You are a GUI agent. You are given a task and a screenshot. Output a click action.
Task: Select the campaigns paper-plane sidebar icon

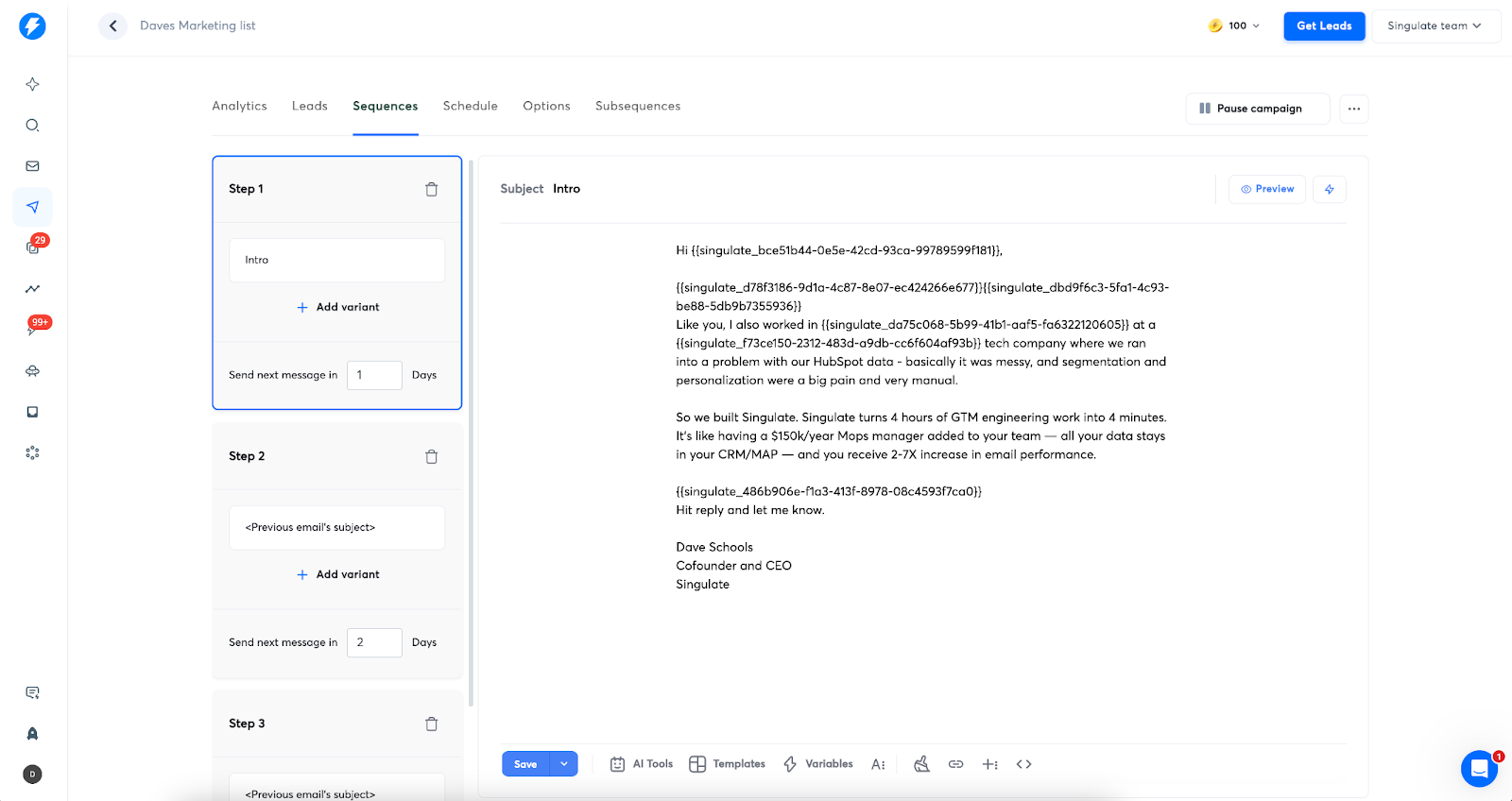[x=32, y=207]
